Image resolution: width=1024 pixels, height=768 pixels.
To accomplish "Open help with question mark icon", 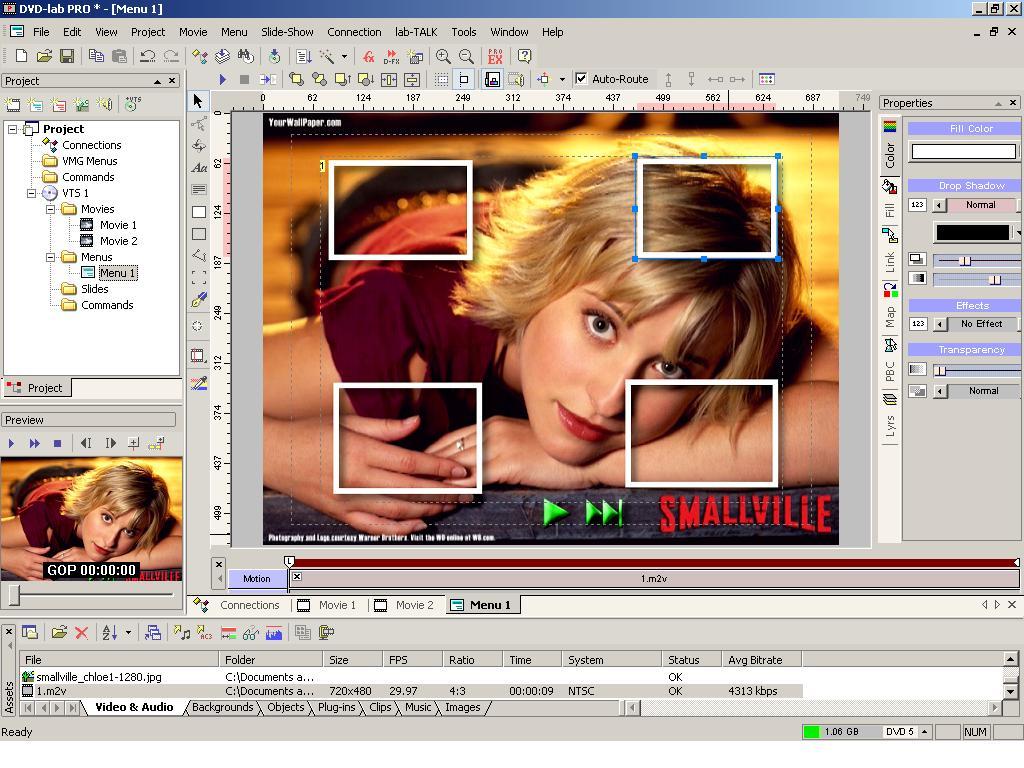I will tap(524, 56).
